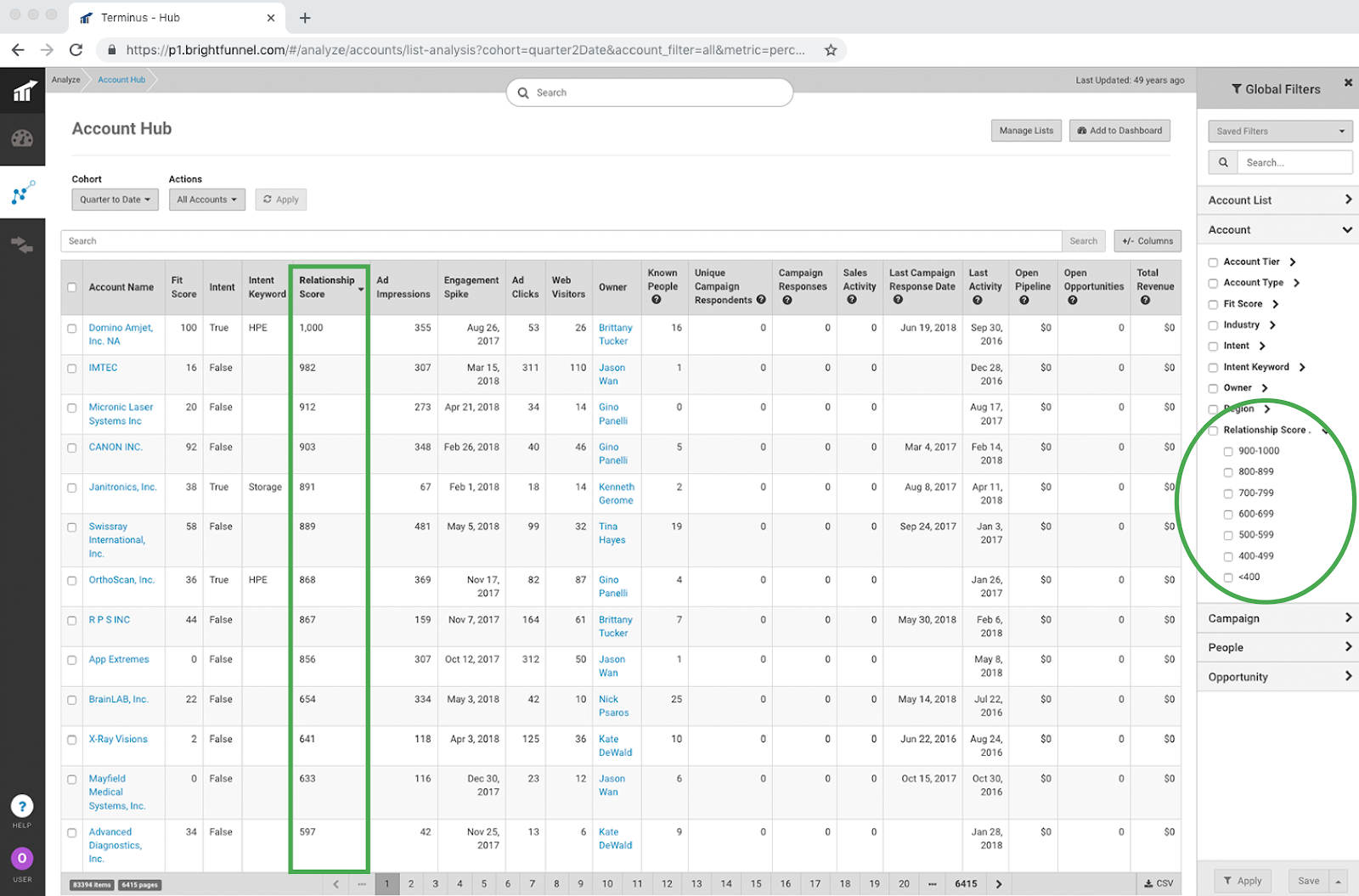This screenshot has width=1359, height=896.
Task: Open the Micronic Laser Systems Inc link
Action: pos(121,414)
